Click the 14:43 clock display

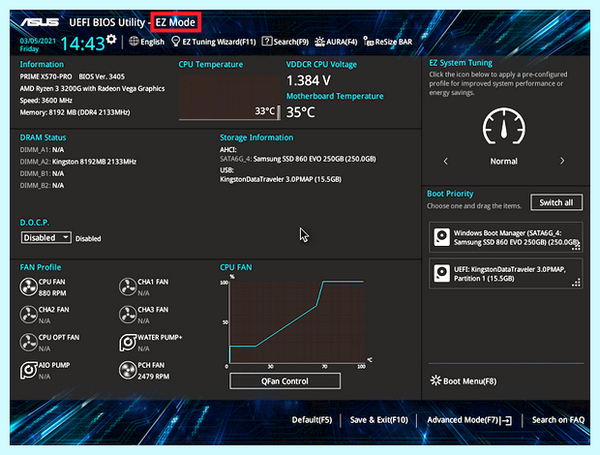pos(83,43)
